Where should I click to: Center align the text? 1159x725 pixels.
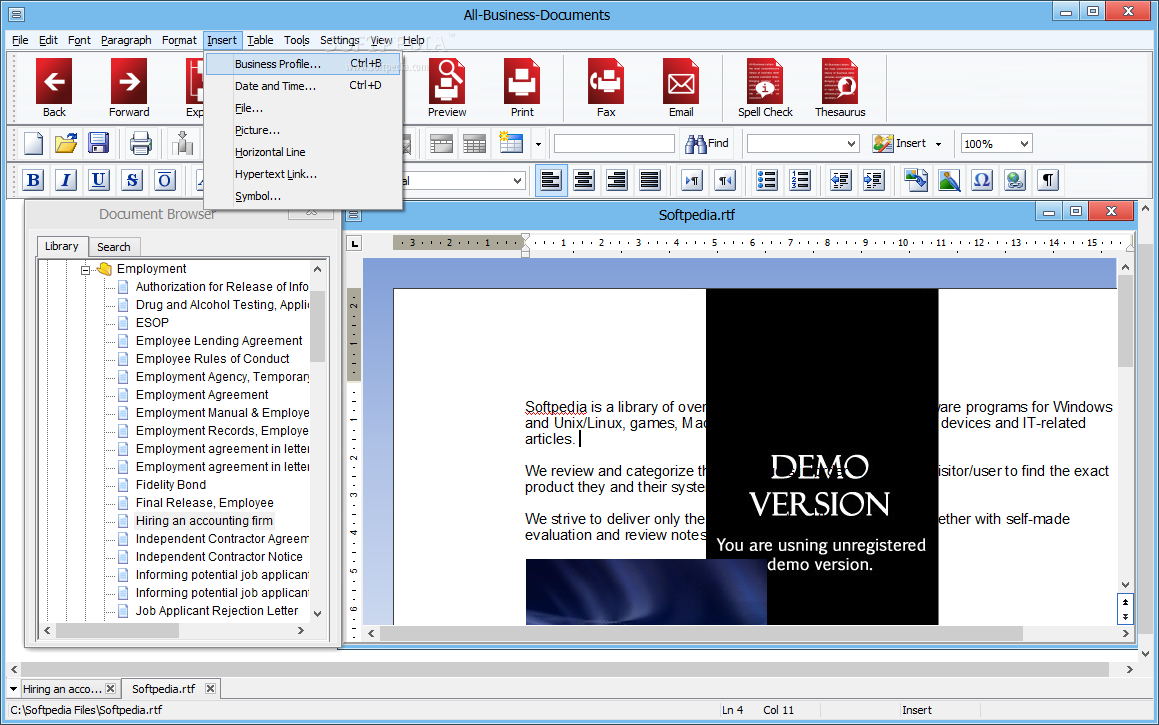tap(584, 180)
